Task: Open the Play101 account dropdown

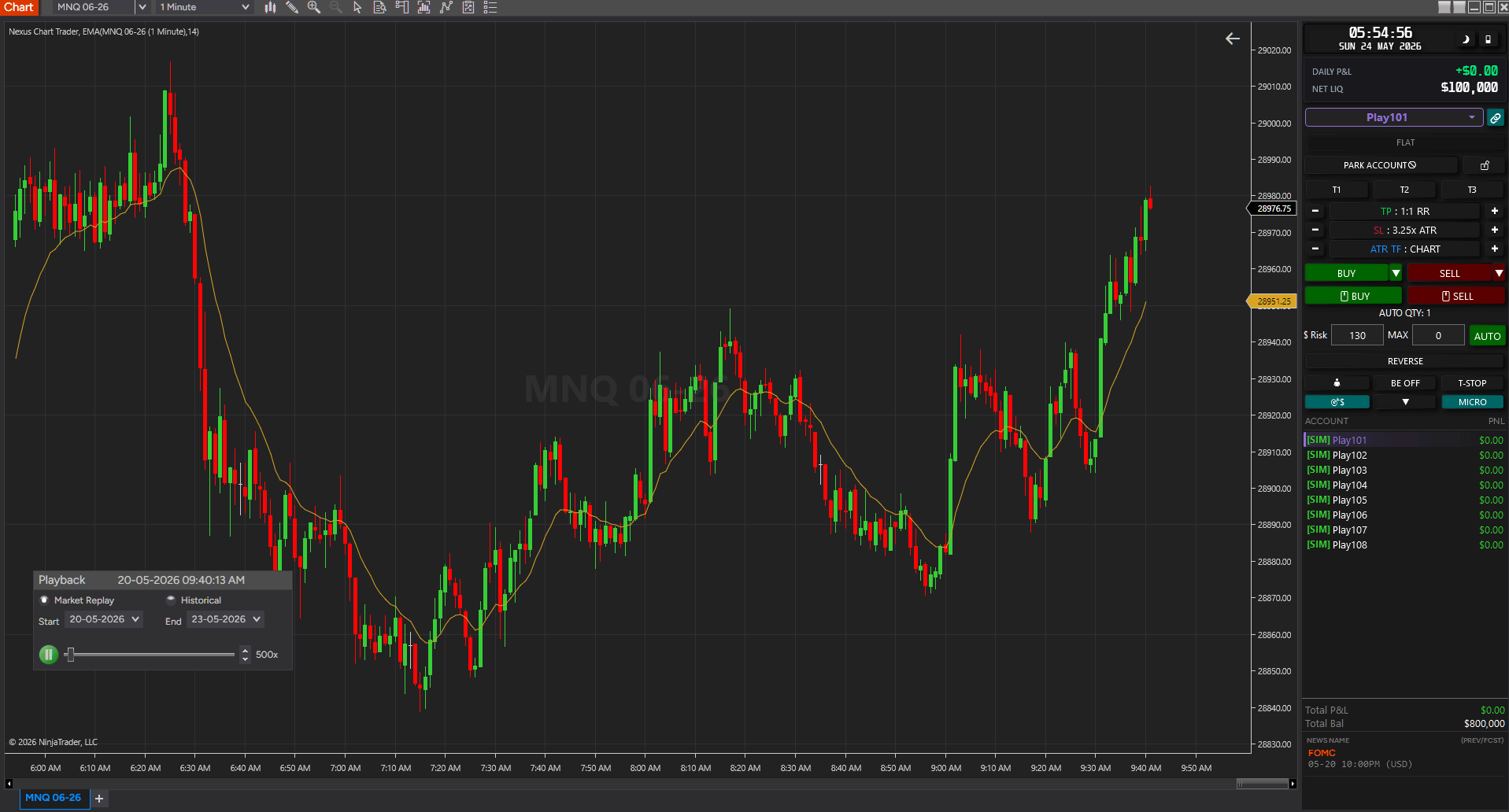Action: 1394,117
